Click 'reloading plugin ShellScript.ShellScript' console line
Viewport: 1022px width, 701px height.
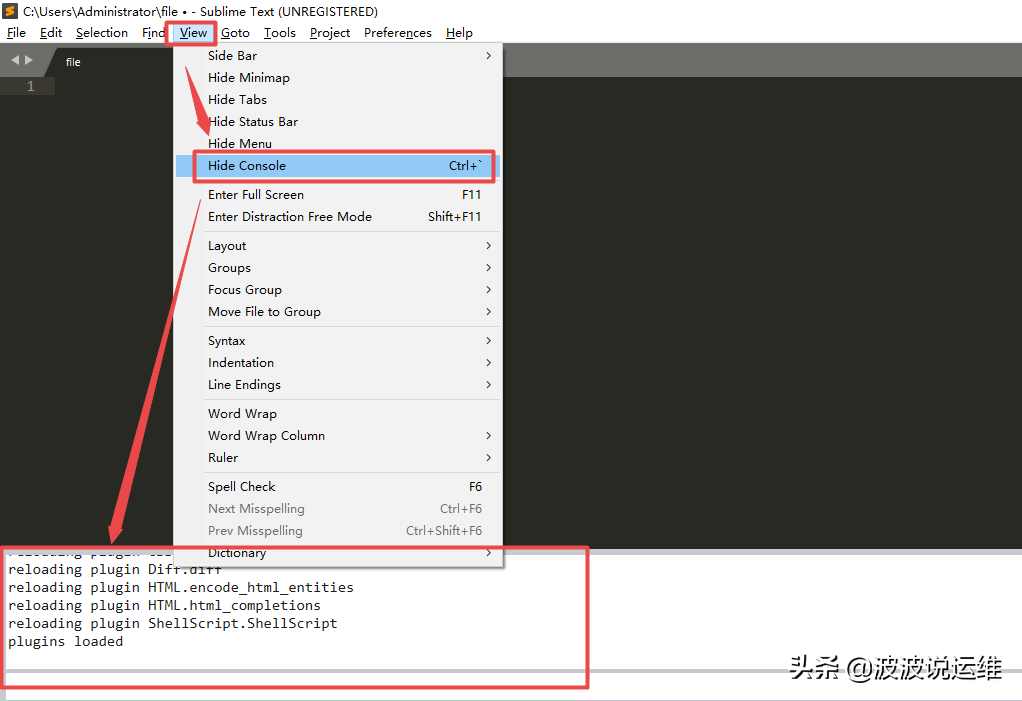point(173,623)
